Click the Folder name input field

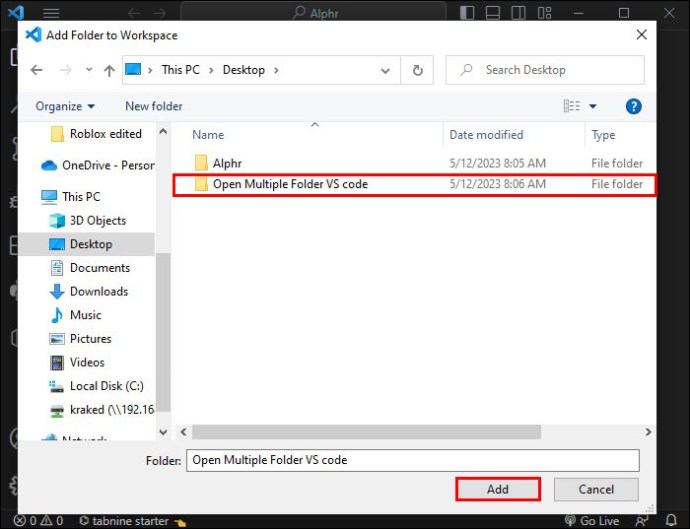click(x=413, y=460)
